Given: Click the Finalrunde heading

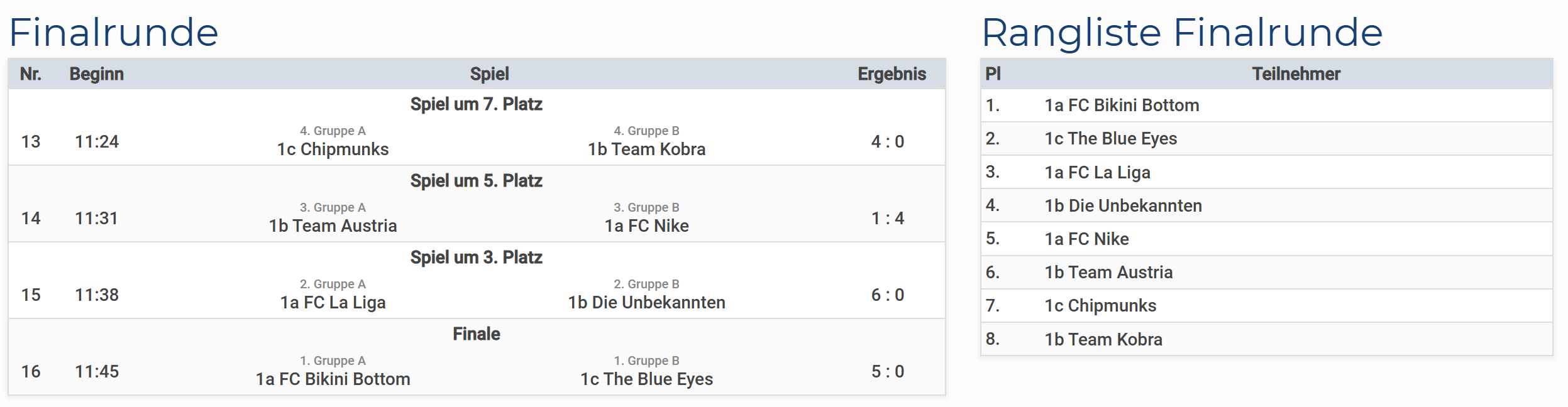Looking at the screenshot, I should [114, 33].
